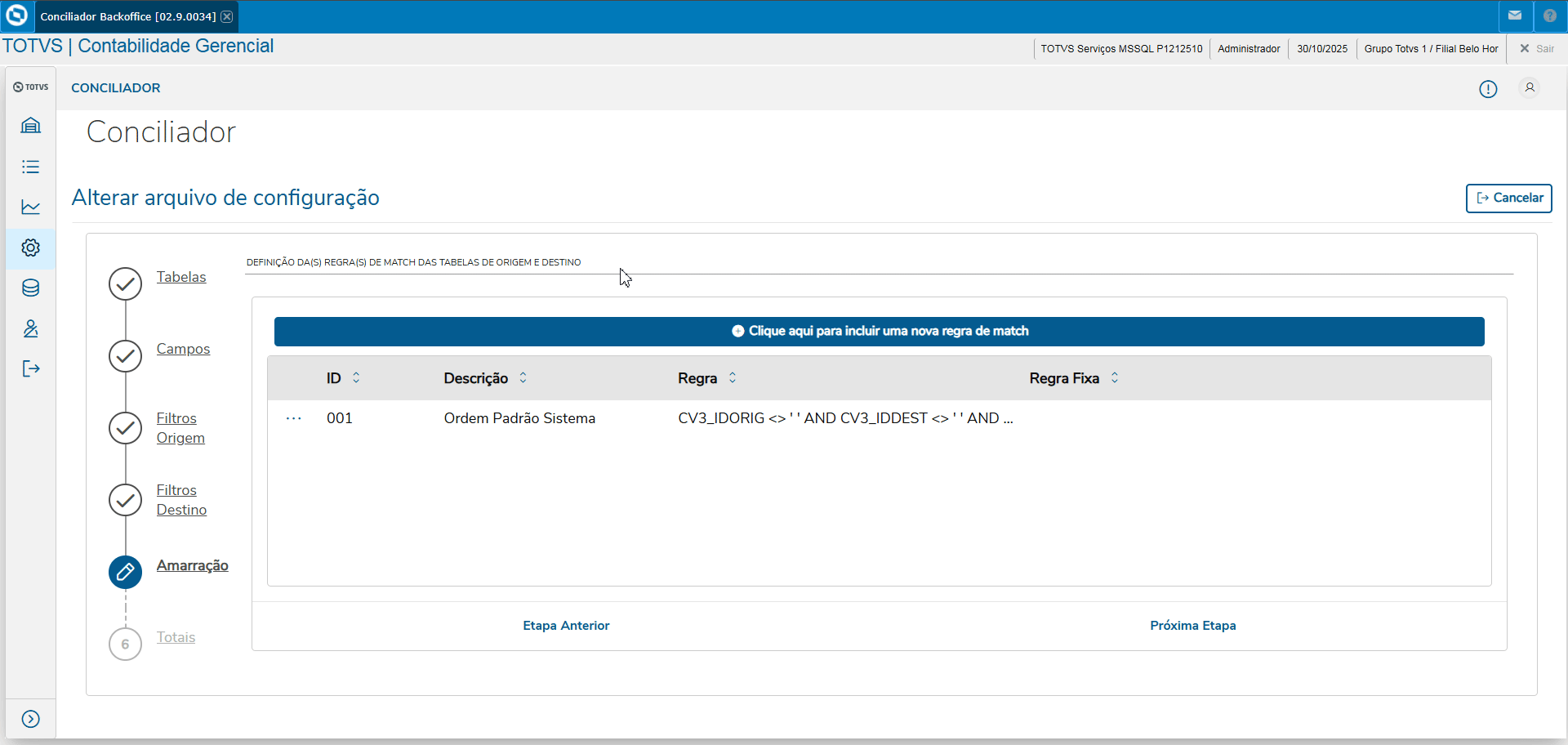Click the Filtros Destino checkmark circle
This screenshot has width=1568, height=745.
pos(125,500)
